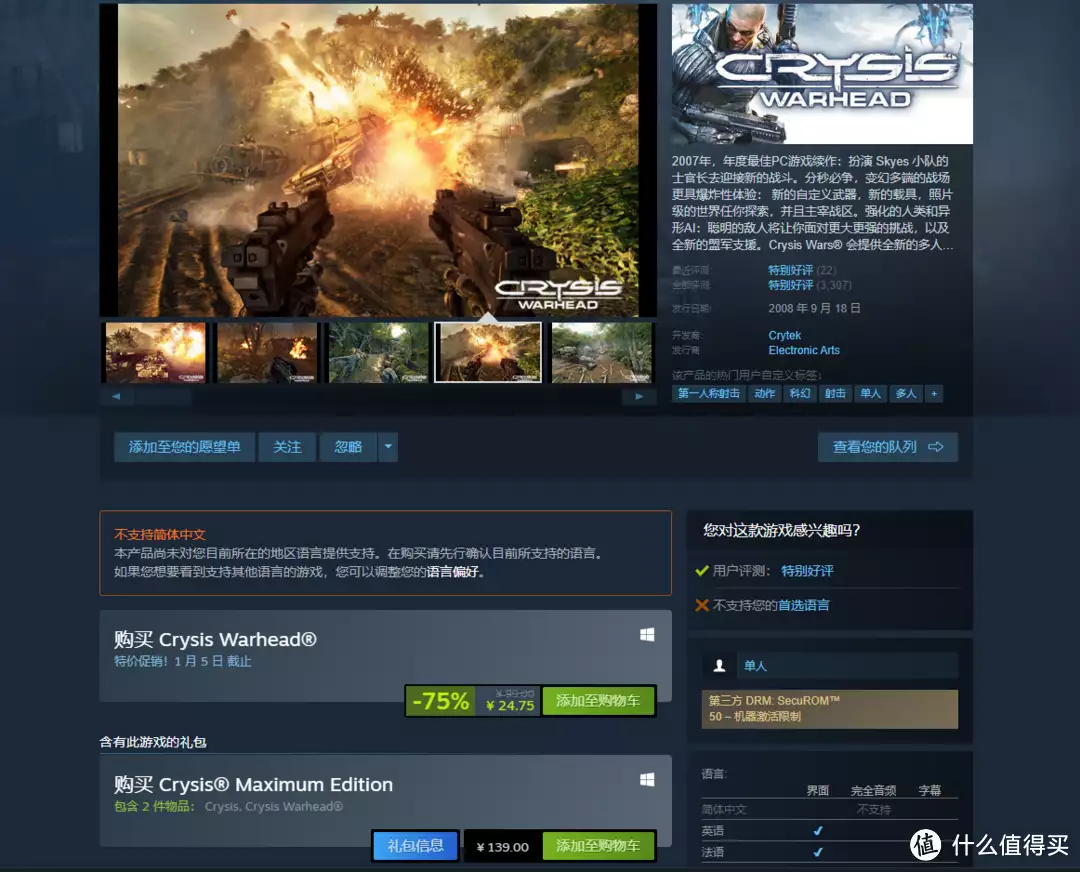Click Windows icon in Maximum Edition box

coord(647,780)
